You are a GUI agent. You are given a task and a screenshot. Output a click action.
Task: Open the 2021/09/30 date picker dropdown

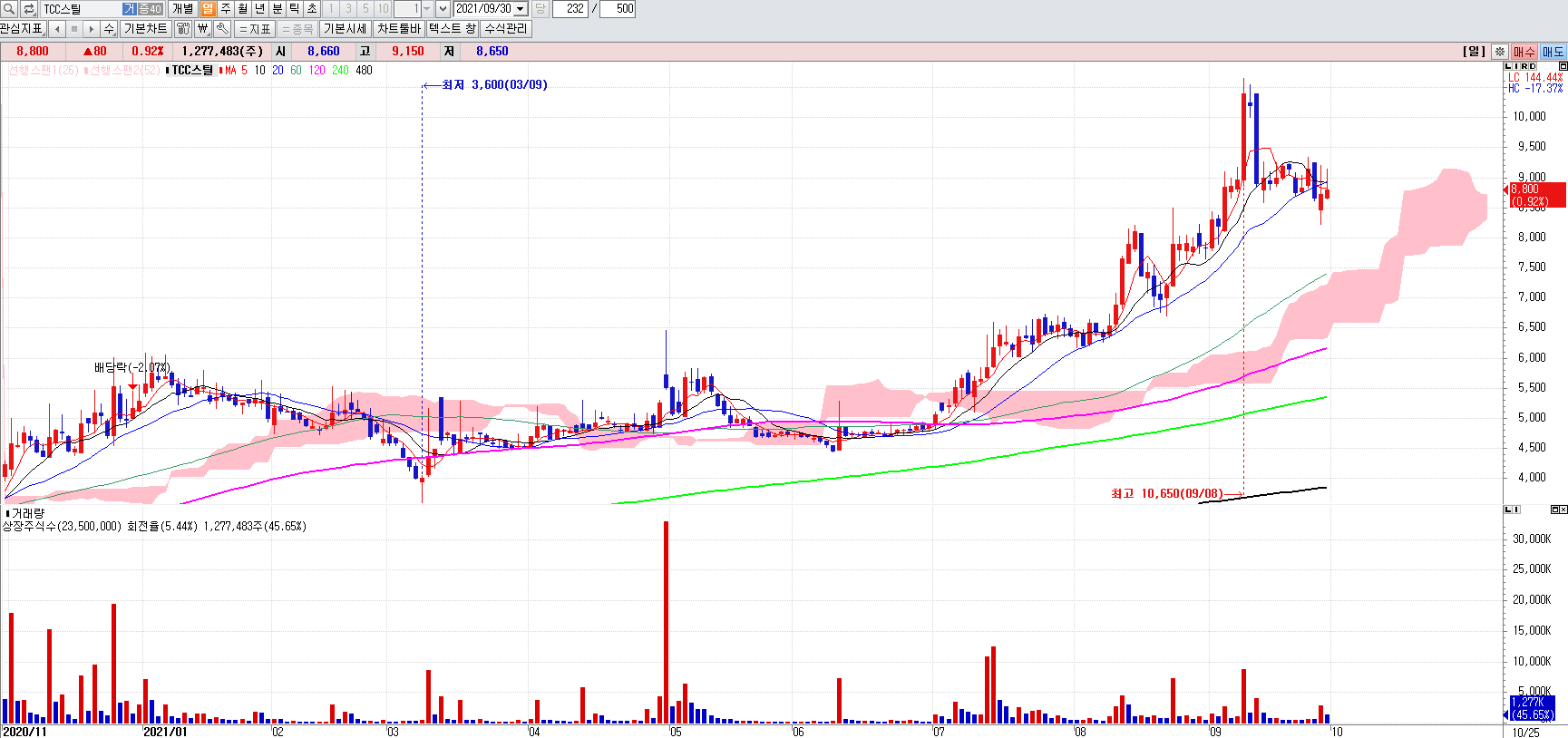521,9
